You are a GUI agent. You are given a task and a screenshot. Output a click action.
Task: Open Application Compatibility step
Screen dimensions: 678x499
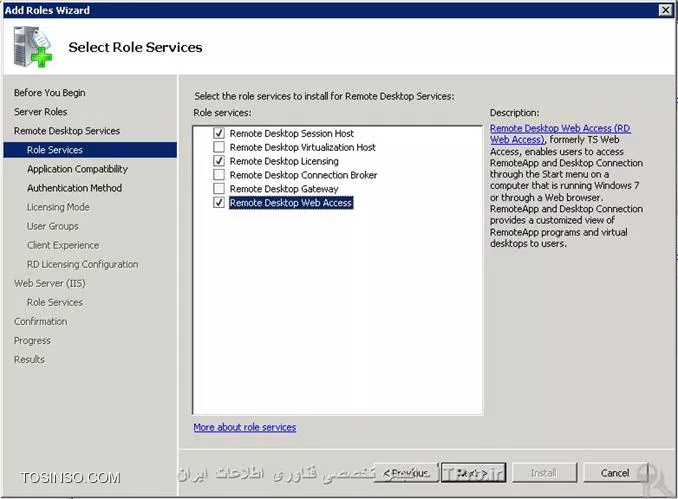point(77,169)
